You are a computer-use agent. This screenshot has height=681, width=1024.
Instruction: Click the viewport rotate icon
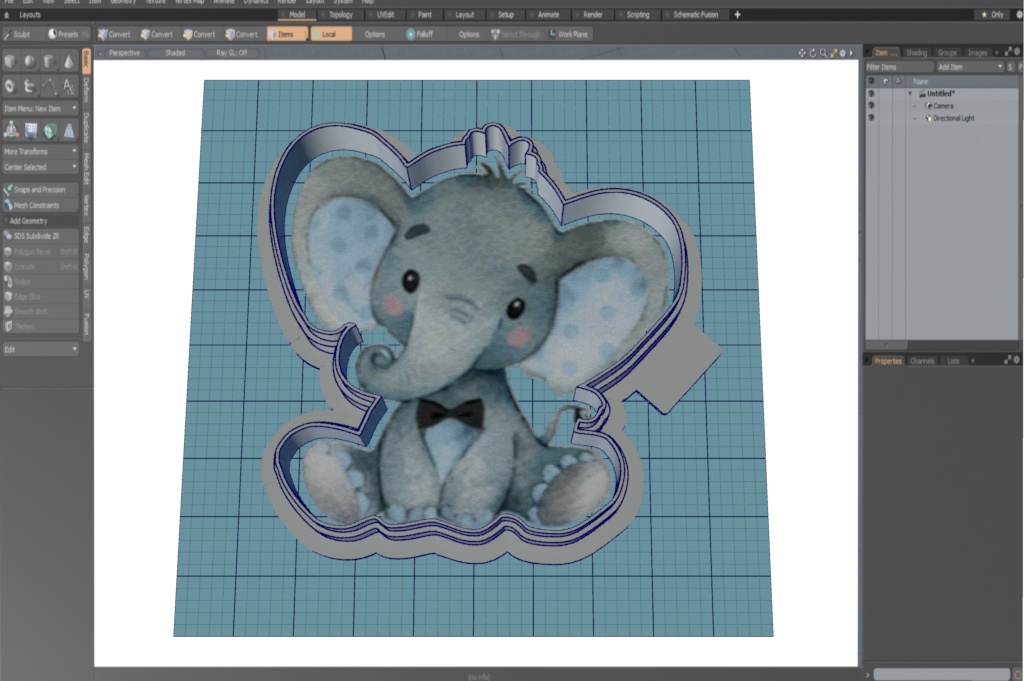point(812,52)
